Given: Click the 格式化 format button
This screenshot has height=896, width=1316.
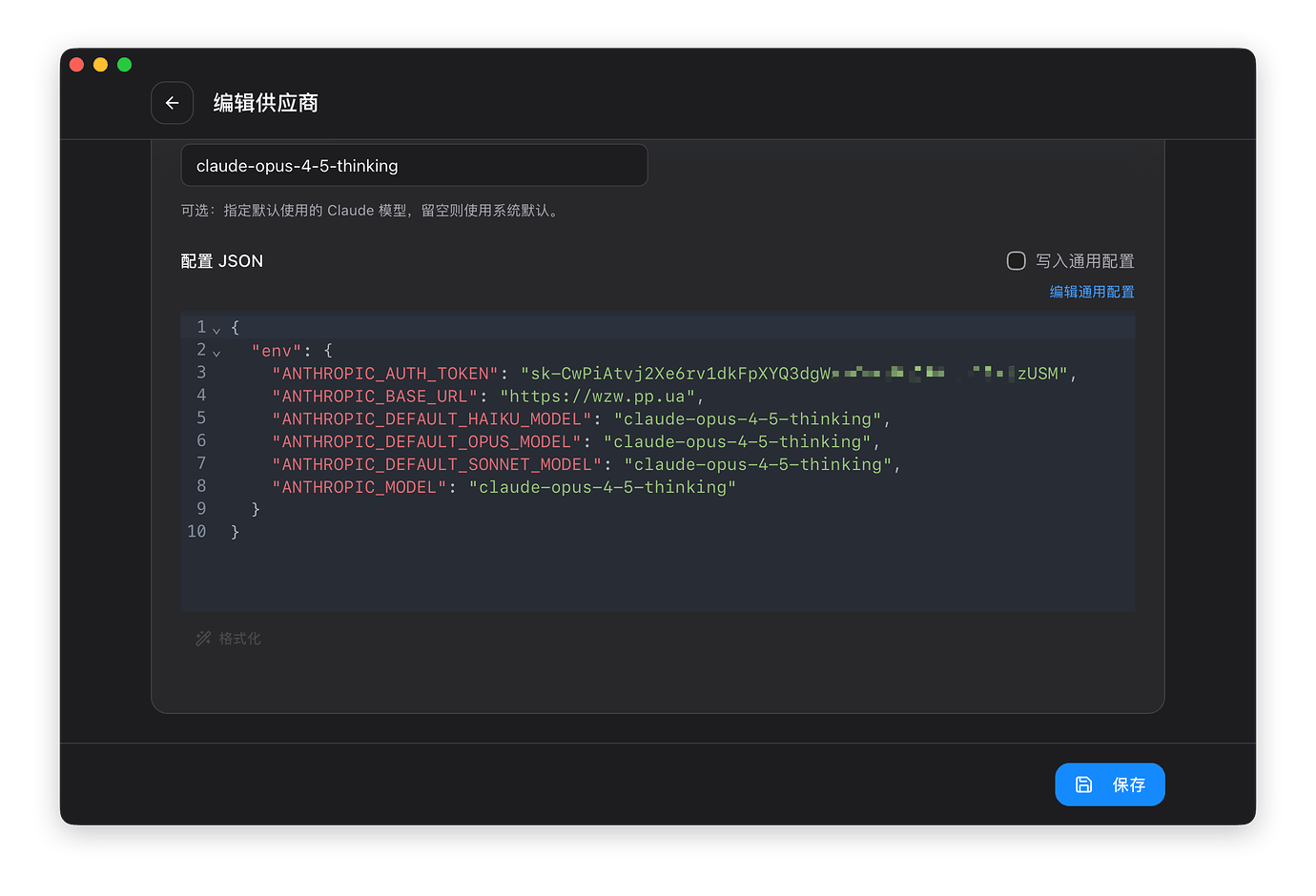Looking at the screenshot, I should point(228,639).
